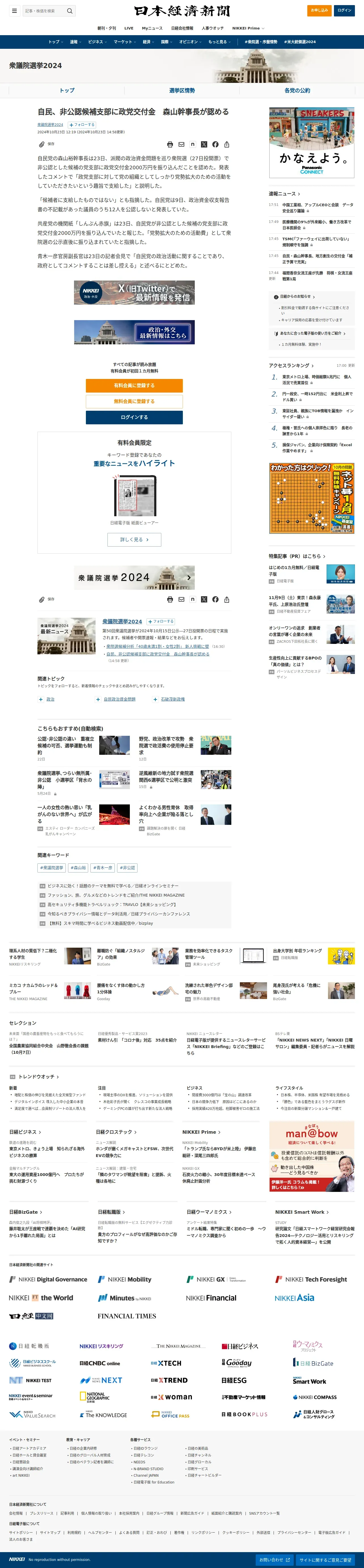The height and width of the screenshot is (1568, 364).
Task: Select the トップ tab under the election banner
Action: coord(67,90)
